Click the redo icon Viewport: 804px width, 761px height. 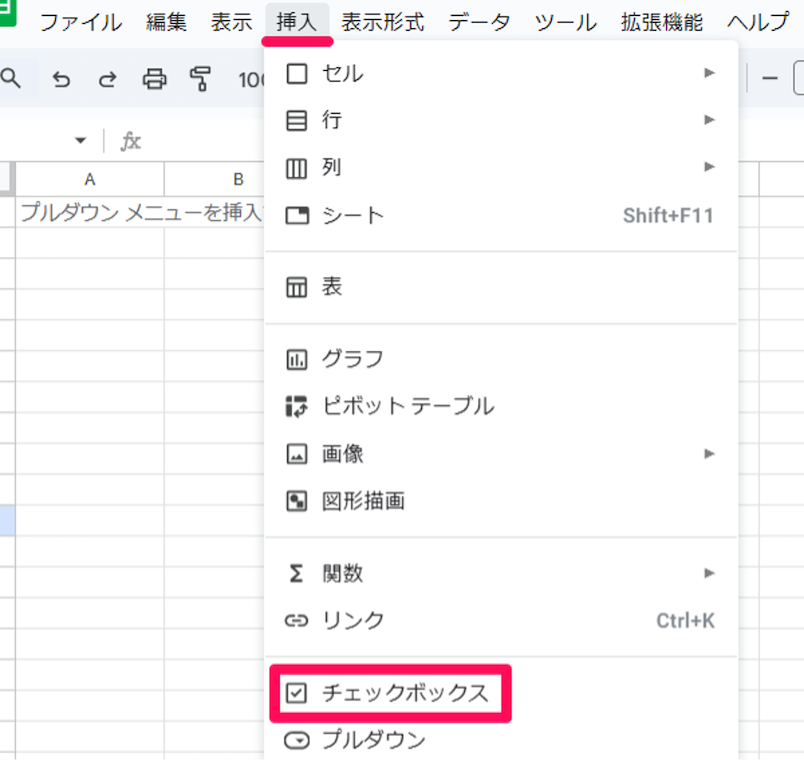pos(107,80)
